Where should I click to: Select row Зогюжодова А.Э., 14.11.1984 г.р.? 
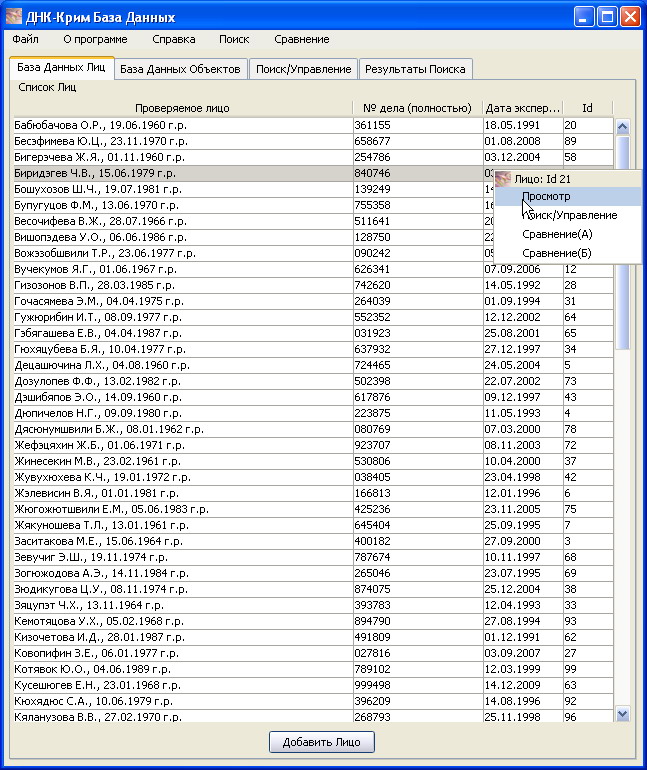[313, 573]
